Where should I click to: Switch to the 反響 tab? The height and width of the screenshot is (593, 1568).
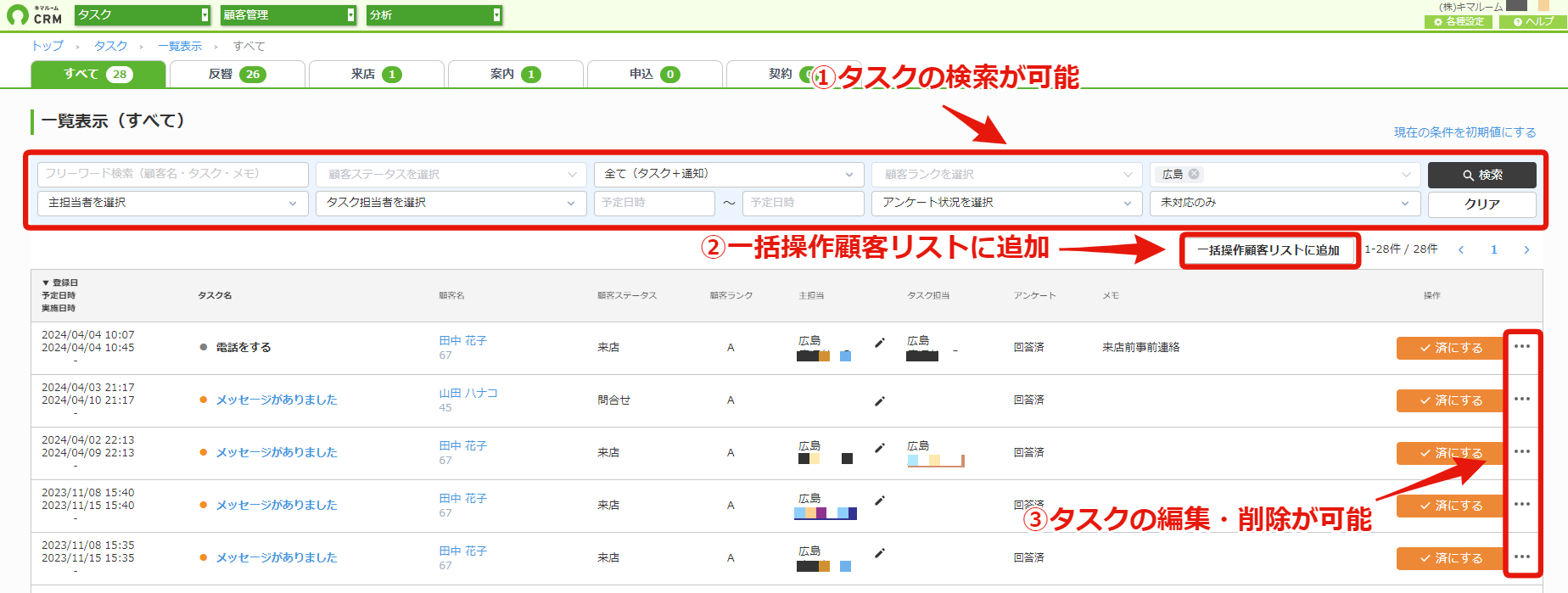coord(238,74)
